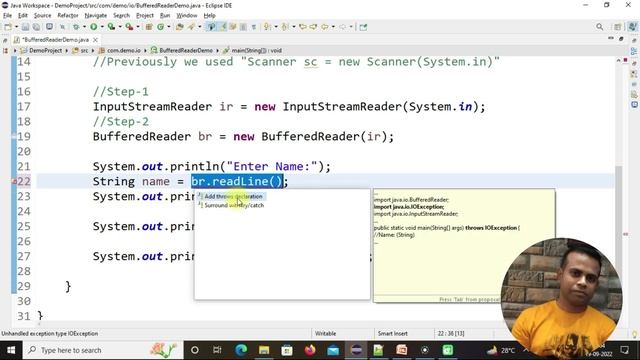Screen dimensions: 640x360
Task: Click the green Run button
Action: (x=93, y=27)
